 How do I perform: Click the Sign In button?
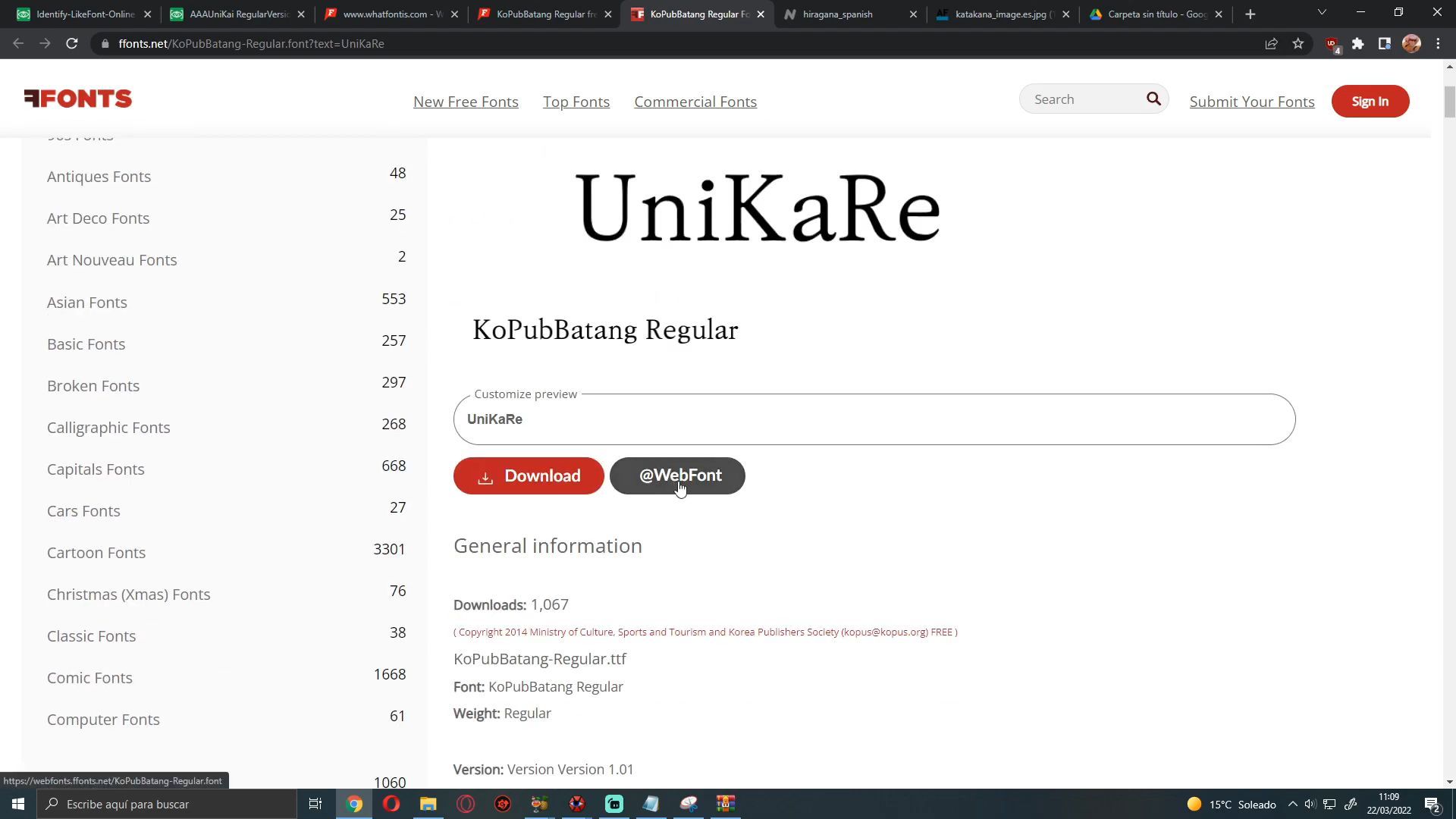pyautogui.click(x=1370, y=101)
